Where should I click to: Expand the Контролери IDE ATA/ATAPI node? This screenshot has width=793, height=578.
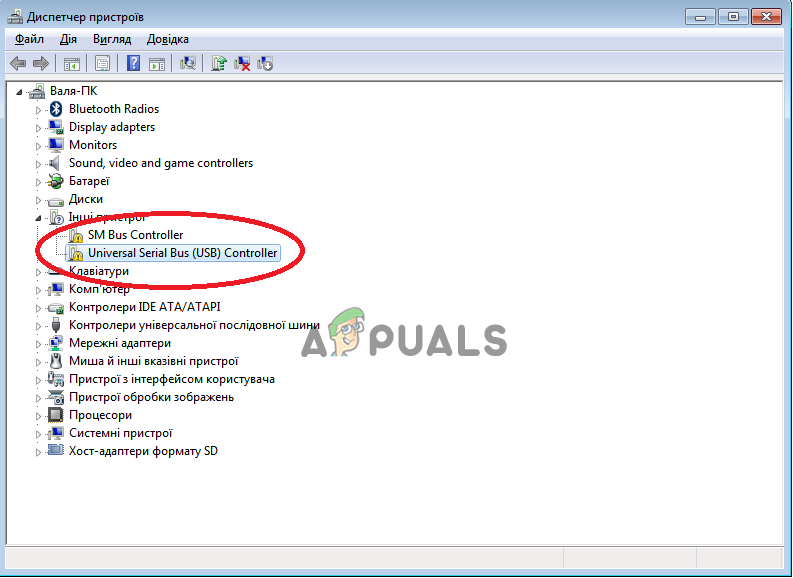click(x=38, y=308)
